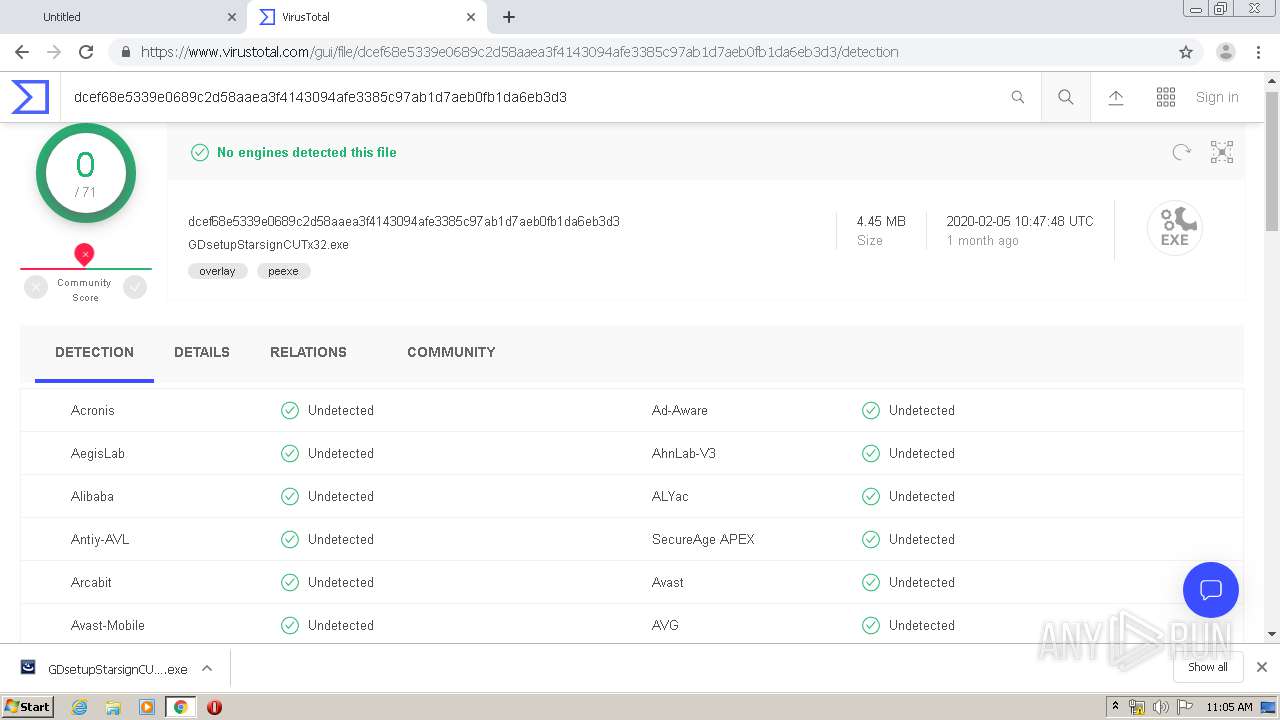Show hidden tray icons arrow
The image size is (1280, 720).
pyautogui.click(x=1115, y=707)
